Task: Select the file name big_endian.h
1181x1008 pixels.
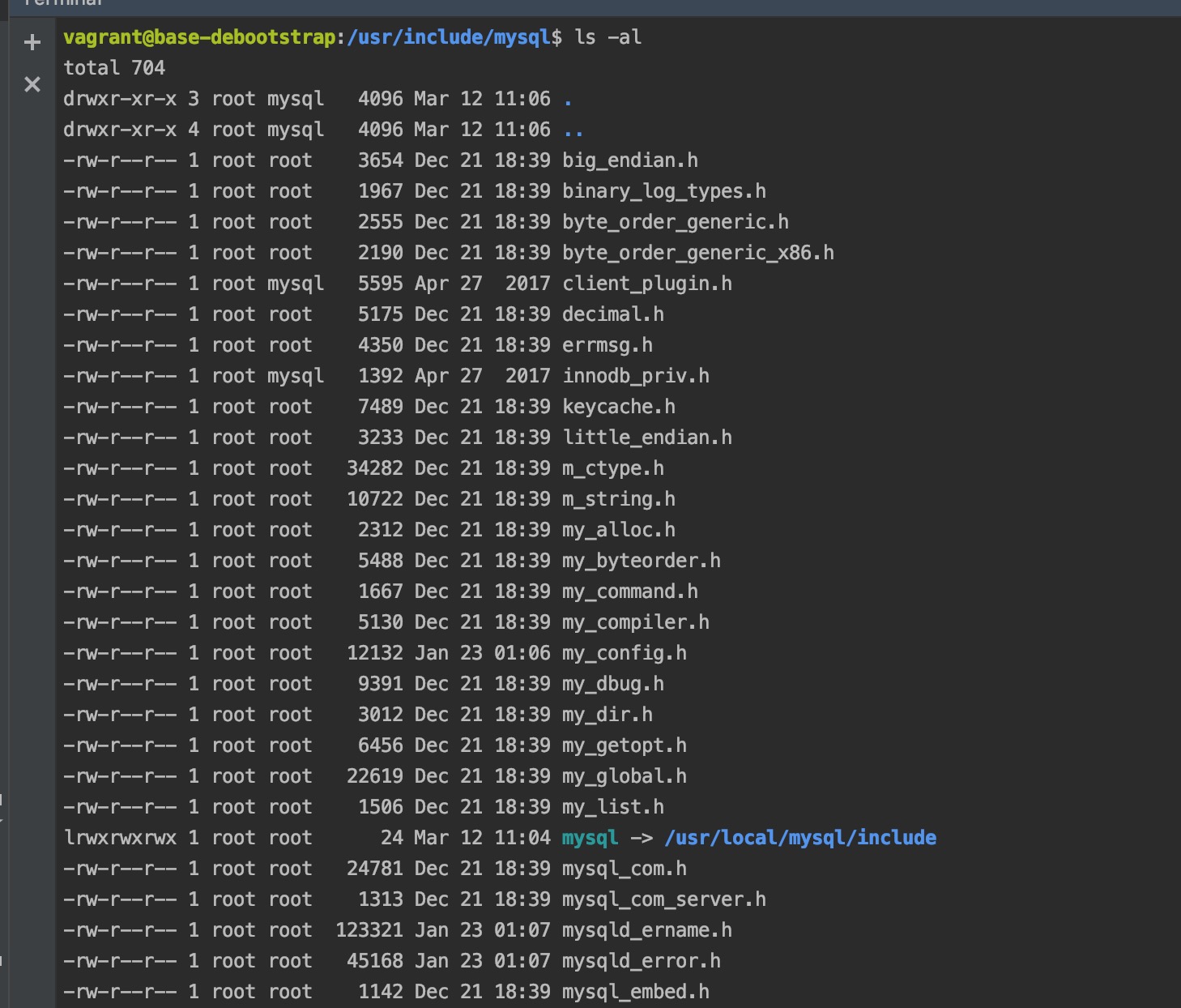Action: [630, 160]
